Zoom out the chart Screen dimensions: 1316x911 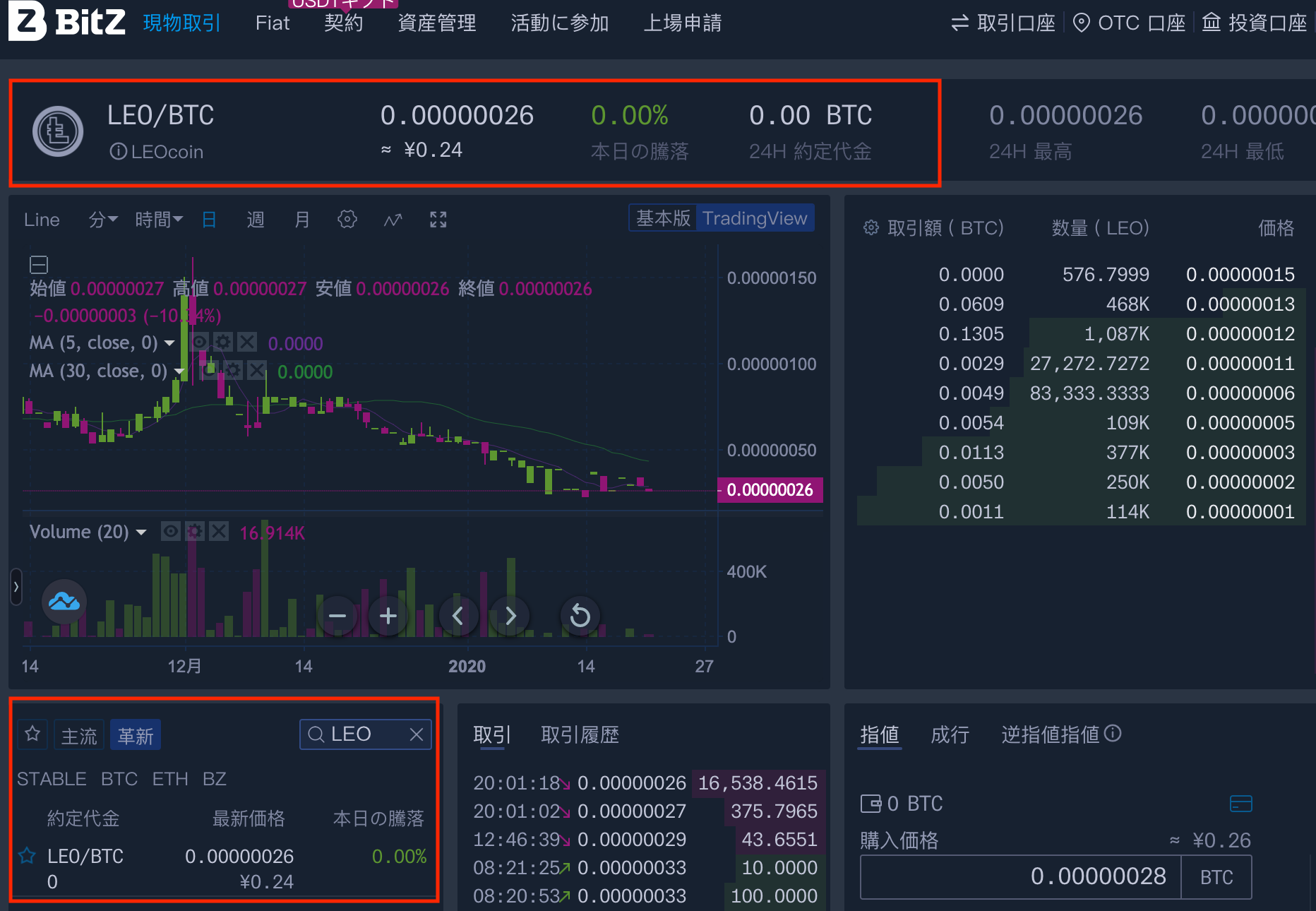pos(337,616)
